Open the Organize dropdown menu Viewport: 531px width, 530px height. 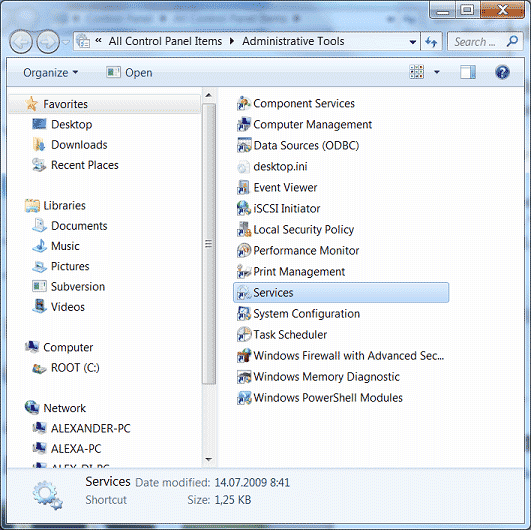point(50,73)
